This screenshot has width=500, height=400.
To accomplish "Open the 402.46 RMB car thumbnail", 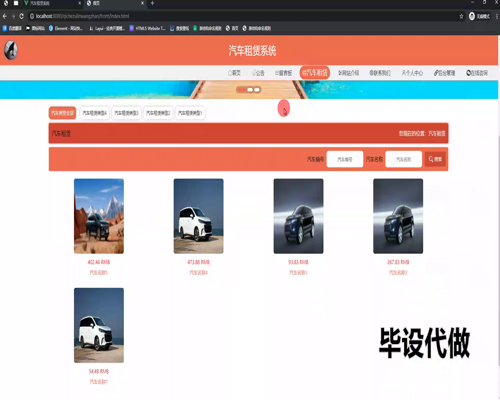I will [99, 216].
